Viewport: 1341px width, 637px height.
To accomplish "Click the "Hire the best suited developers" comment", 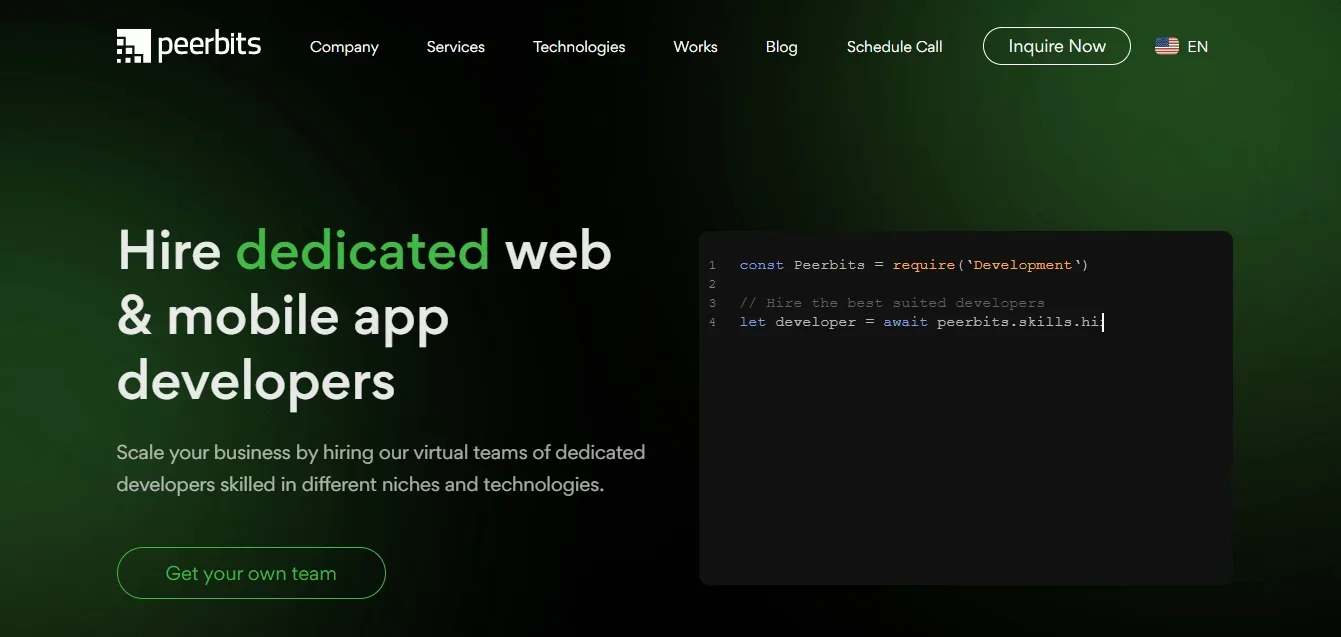I will point(891,303).
